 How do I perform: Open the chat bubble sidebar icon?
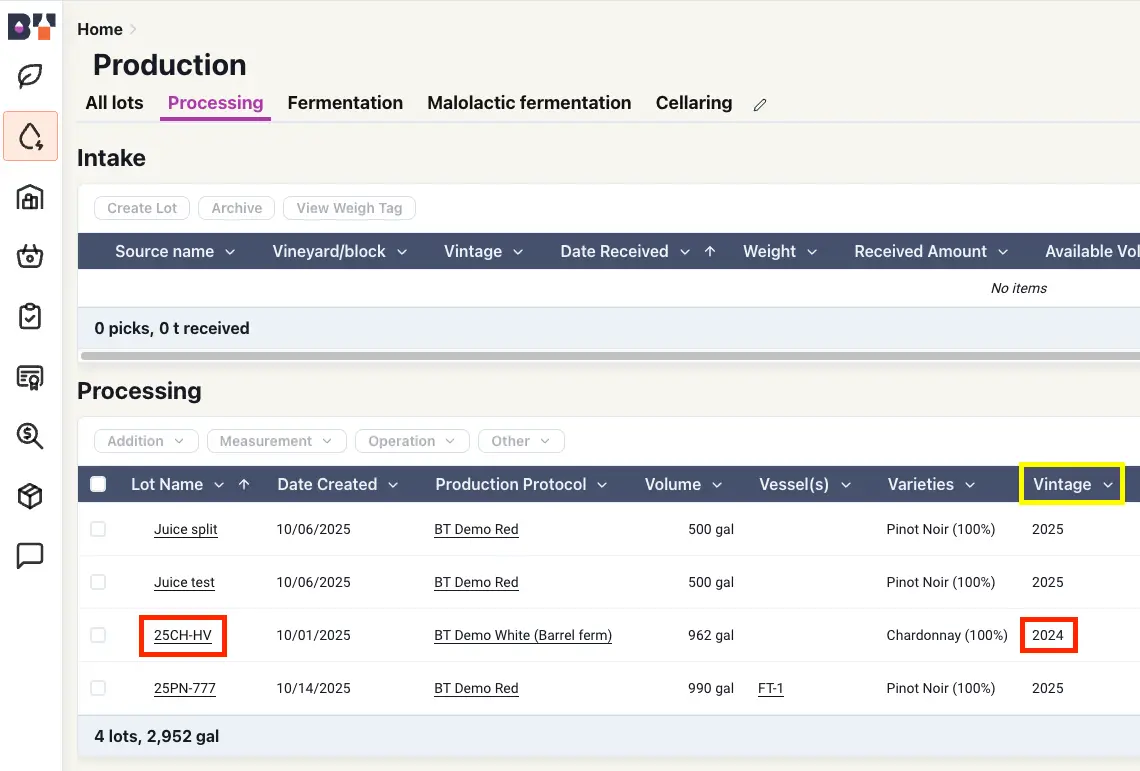click(x=30, y=555)
